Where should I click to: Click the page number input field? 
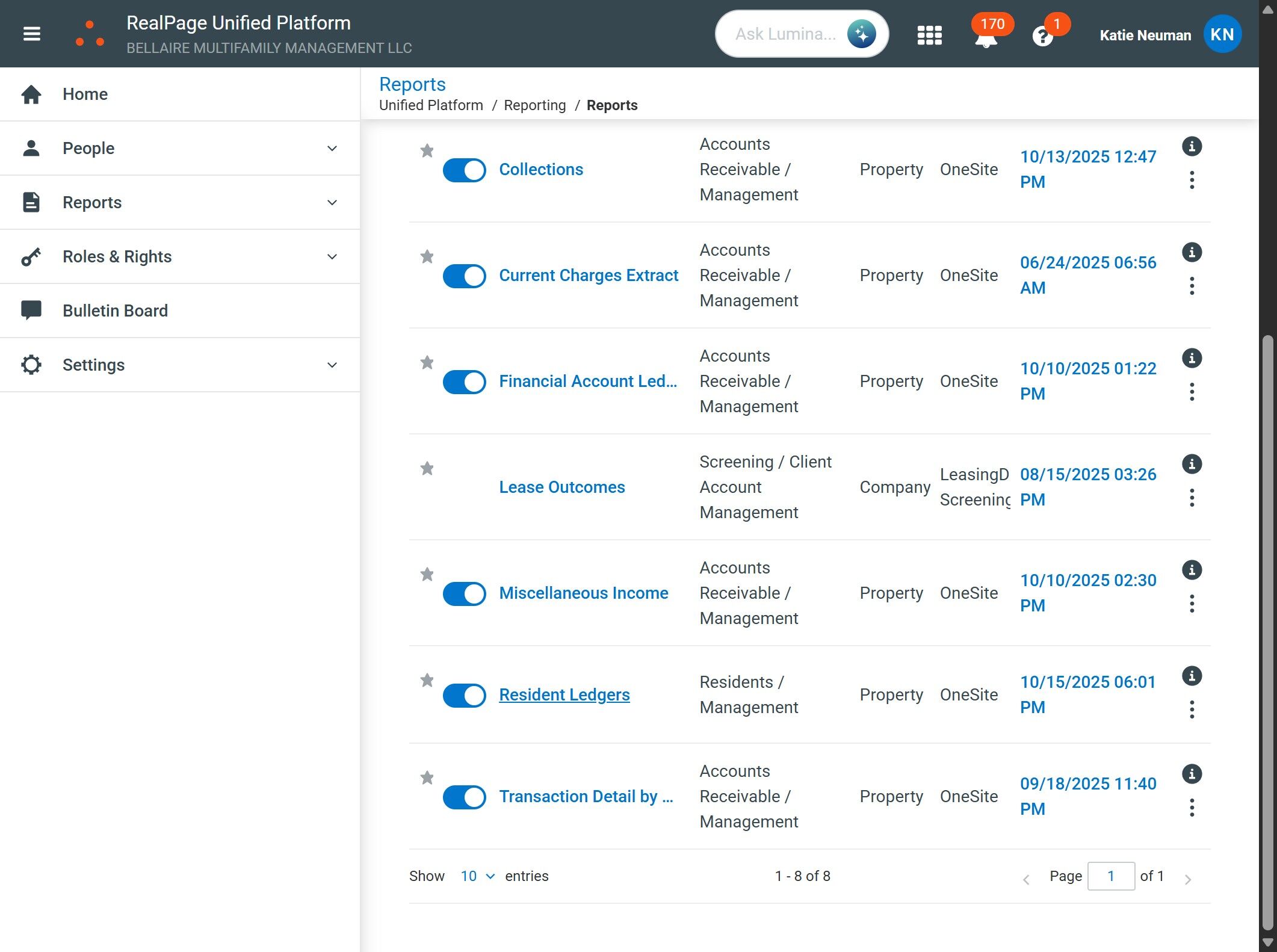(x=1110, y=876)
